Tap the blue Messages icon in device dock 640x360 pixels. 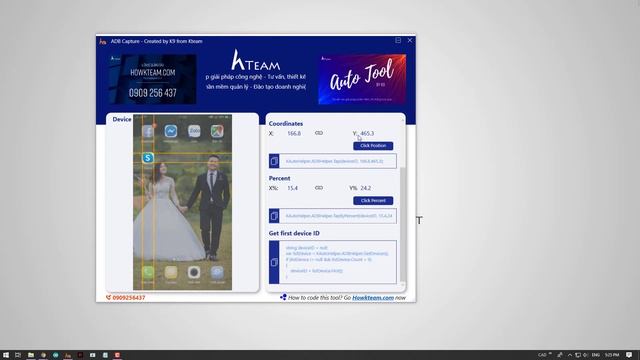click(217, 272)
